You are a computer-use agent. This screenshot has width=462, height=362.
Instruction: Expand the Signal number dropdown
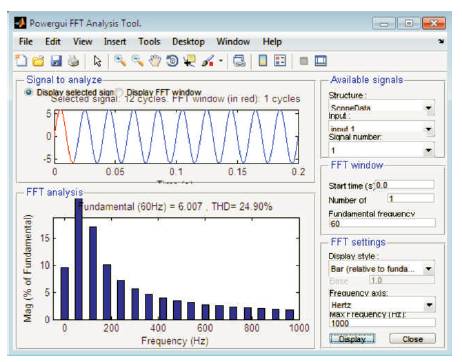click(x=429, y=150)
